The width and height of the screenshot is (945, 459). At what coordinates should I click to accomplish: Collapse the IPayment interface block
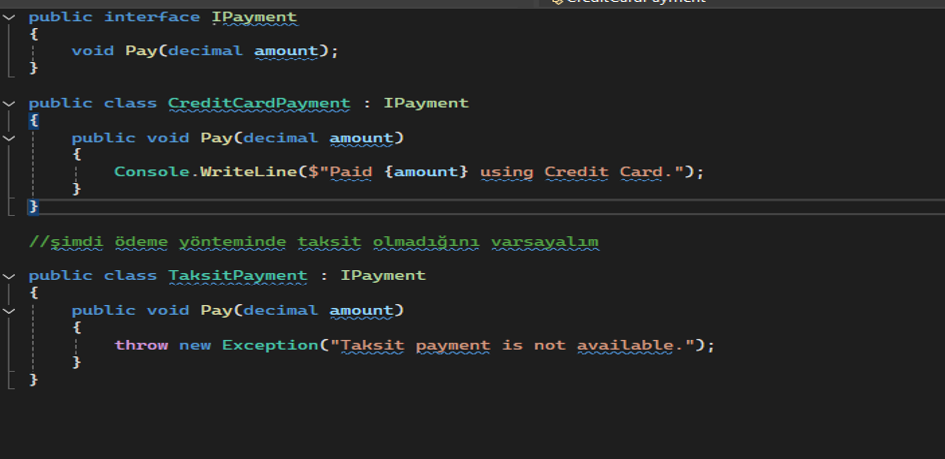pos(8,17)
